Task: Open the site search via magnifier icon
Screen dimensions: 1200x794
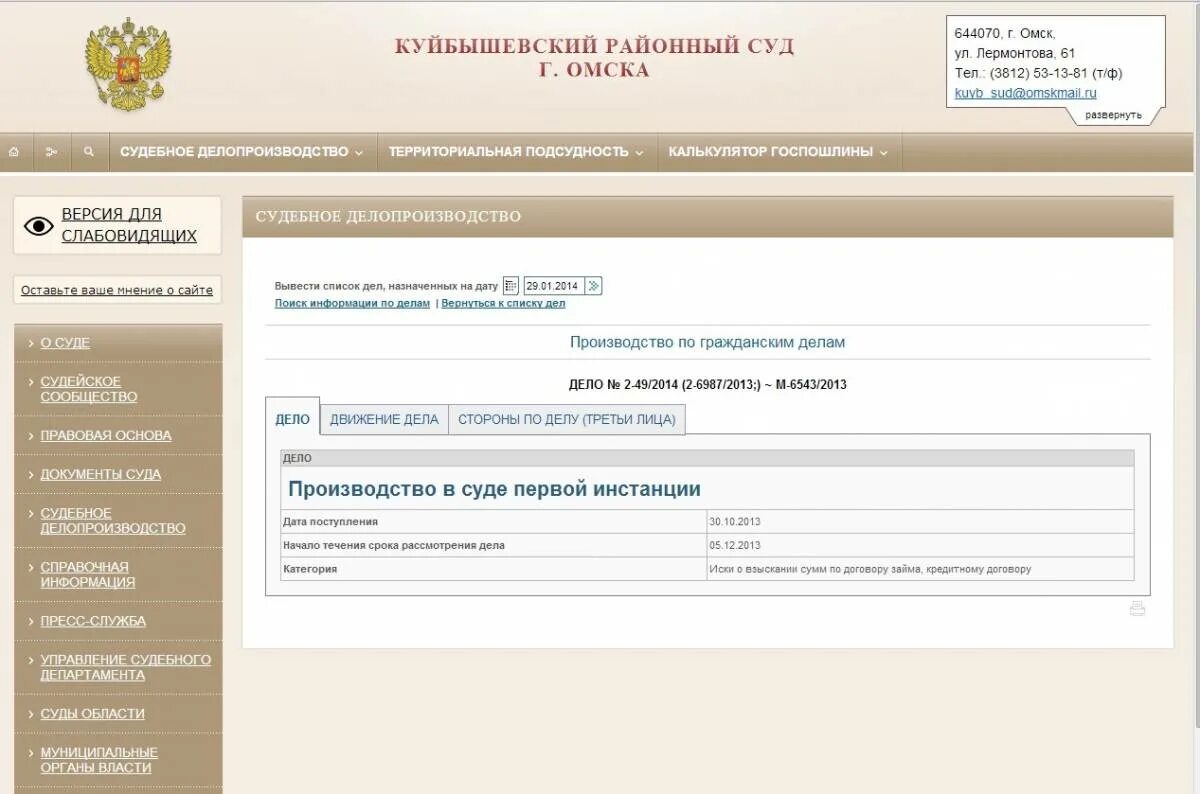Action: (x=88, y=151)
